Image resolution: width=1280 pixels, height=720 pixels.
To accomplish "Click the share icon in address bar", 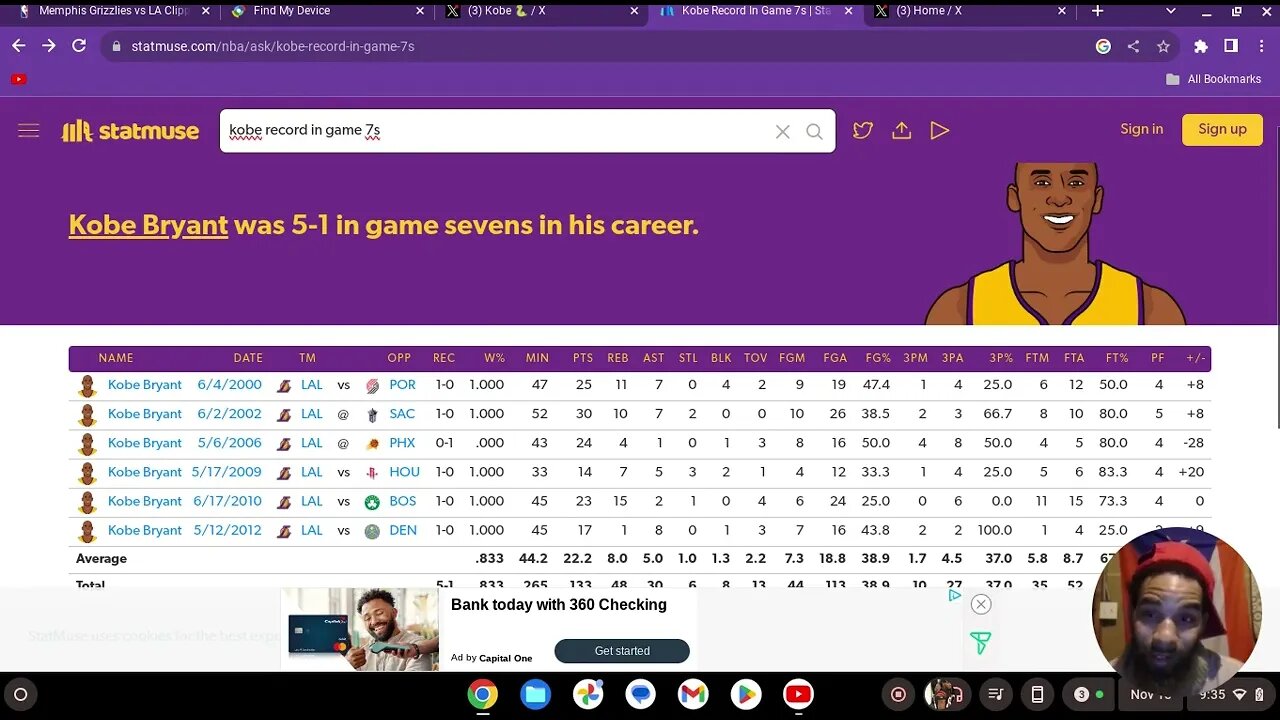I will tap(1133, 46).
